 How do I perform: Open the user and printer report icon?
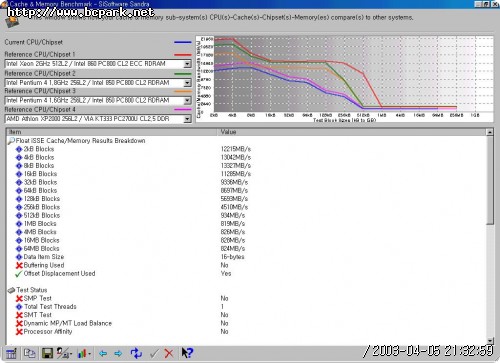tap(64, 353)
